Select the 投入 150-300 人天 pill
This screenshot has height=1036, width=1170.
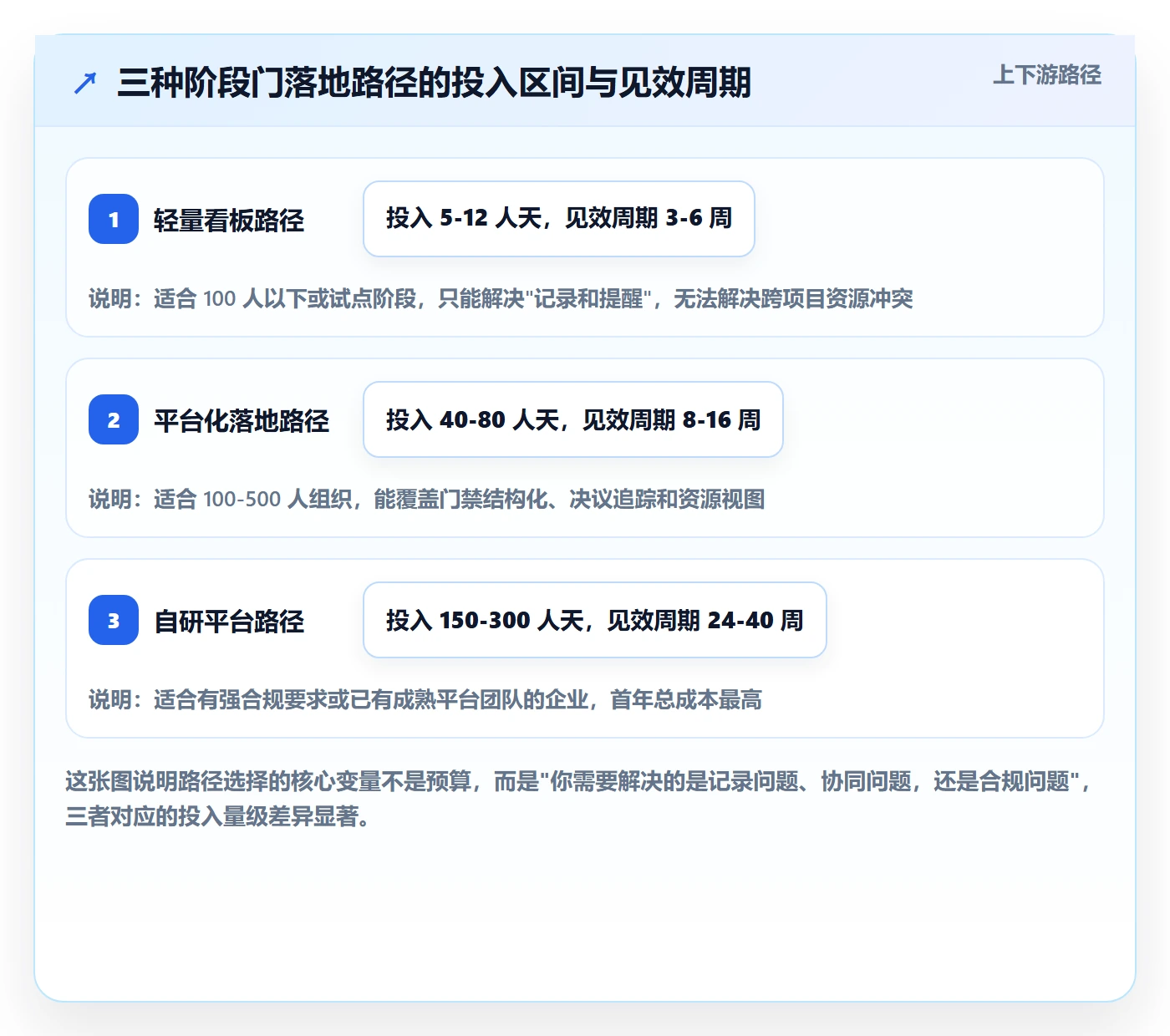click(595, 620)
